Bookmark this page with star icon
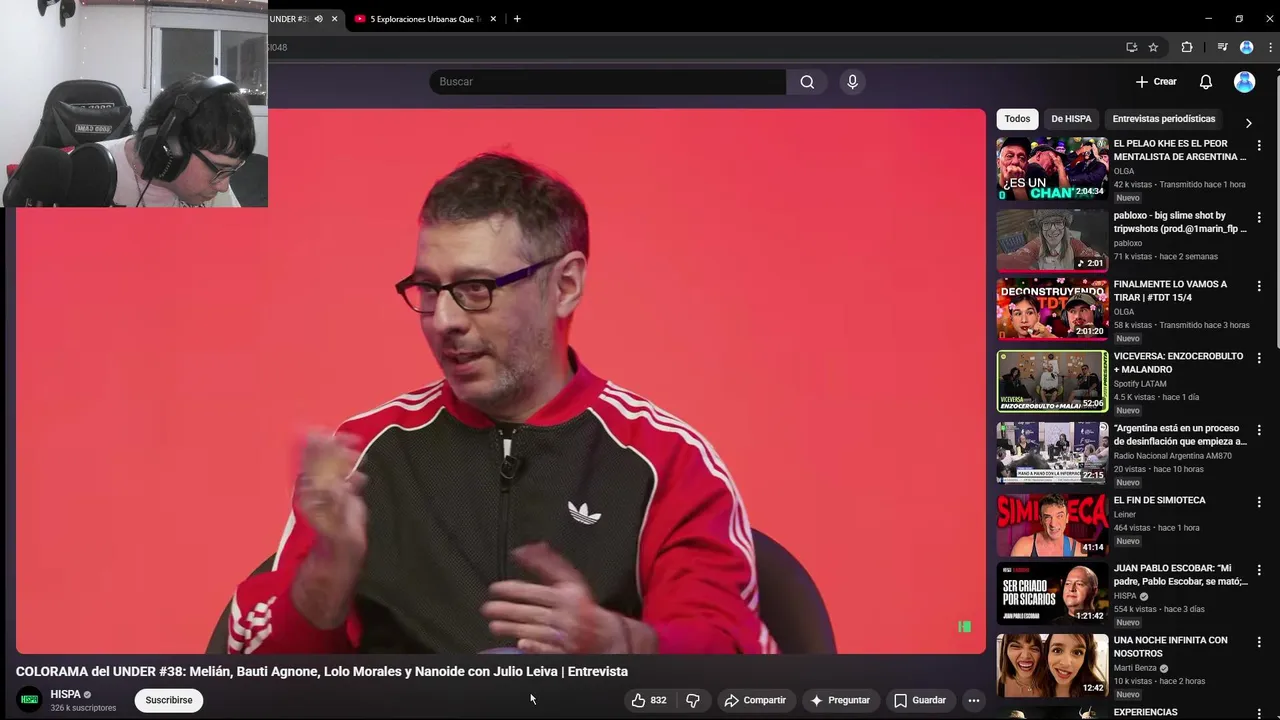 click(1153, 47)
